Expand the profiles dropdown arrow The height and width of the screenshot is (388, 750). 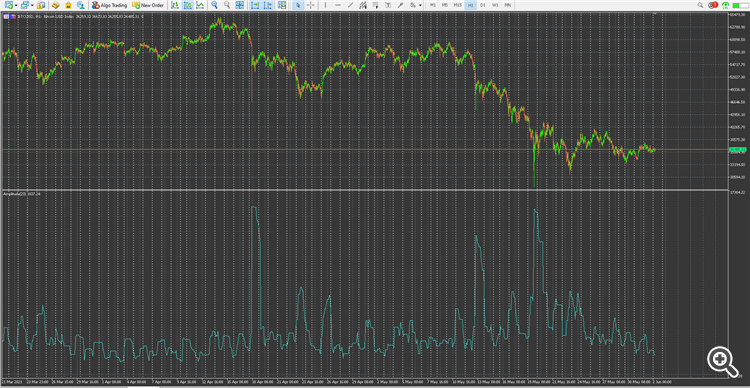click(32, 5)
